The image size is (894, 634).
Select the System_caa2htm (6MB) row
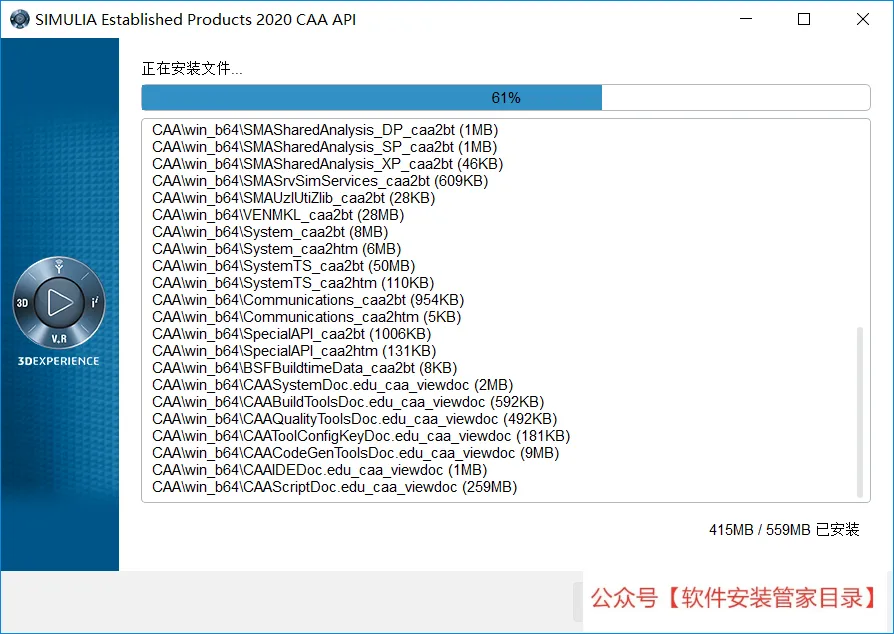(277, 249)
